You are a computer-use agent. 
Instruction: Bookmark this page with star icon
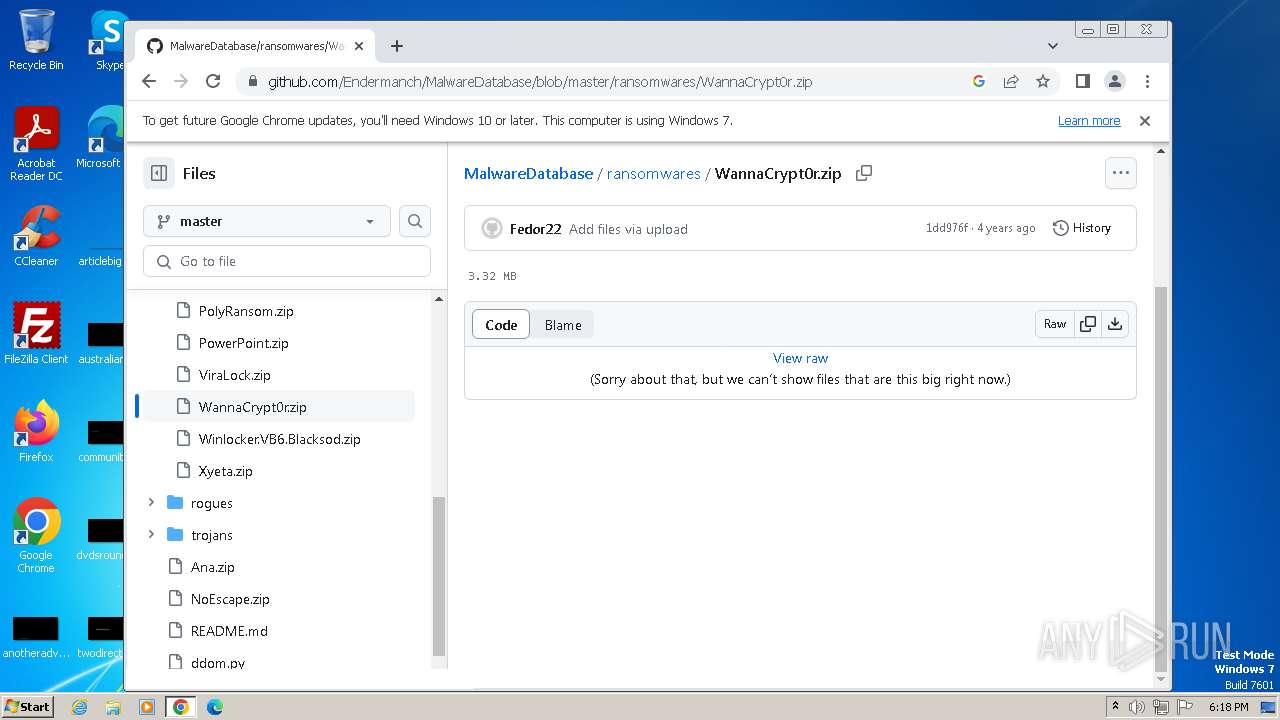point(1043,81)
